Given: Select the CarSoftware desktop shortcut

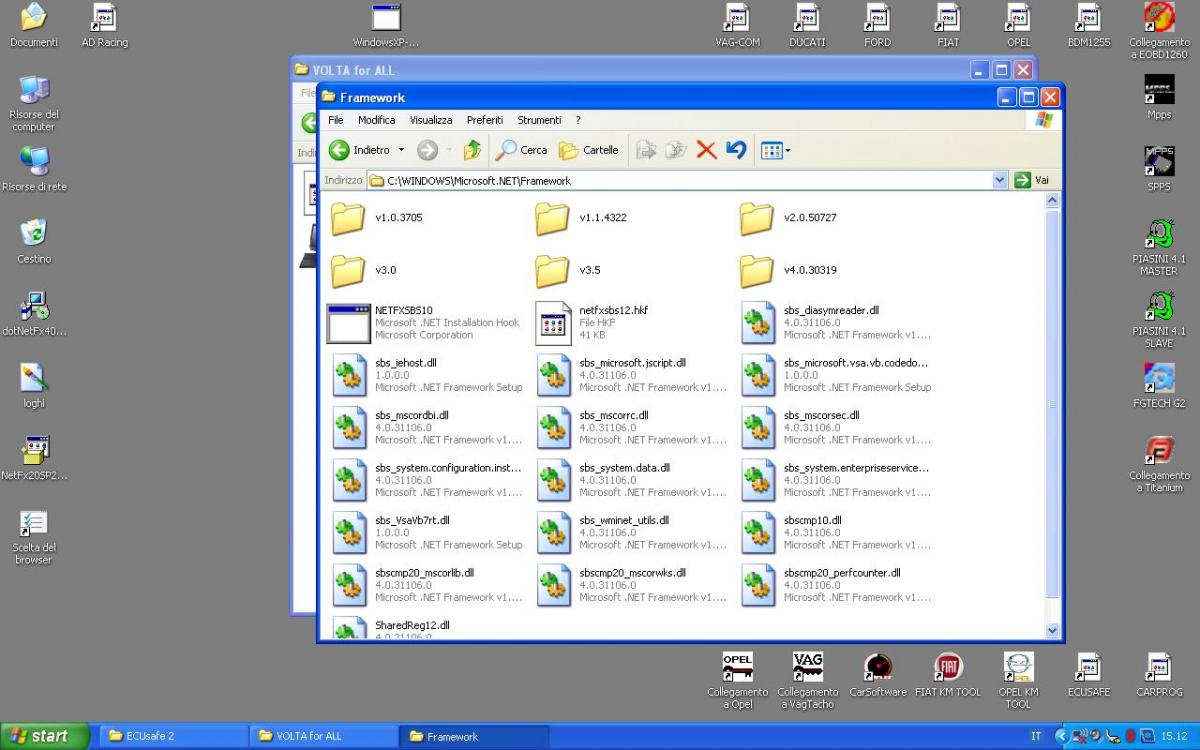Looking at the screenshot, I should (x=878, y=675).
